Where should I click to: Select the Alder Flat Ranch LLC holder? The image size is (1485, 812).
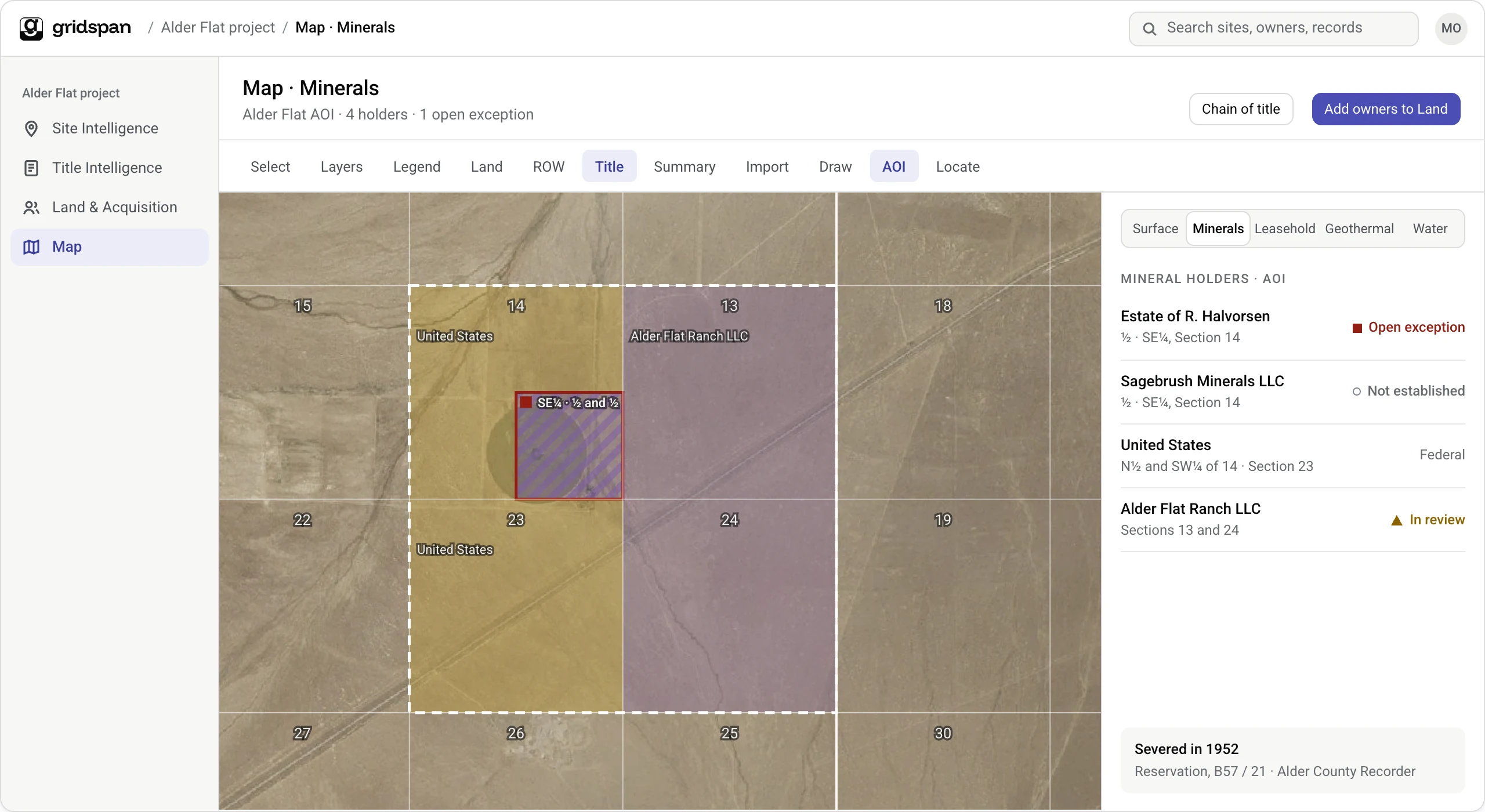tap(1292, 519)
